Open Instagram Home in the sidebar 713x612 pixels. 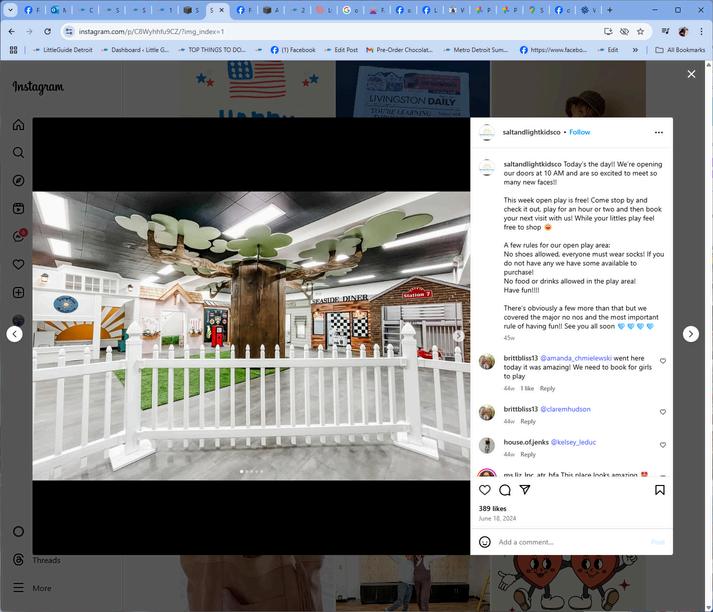(x=18, y=125)
